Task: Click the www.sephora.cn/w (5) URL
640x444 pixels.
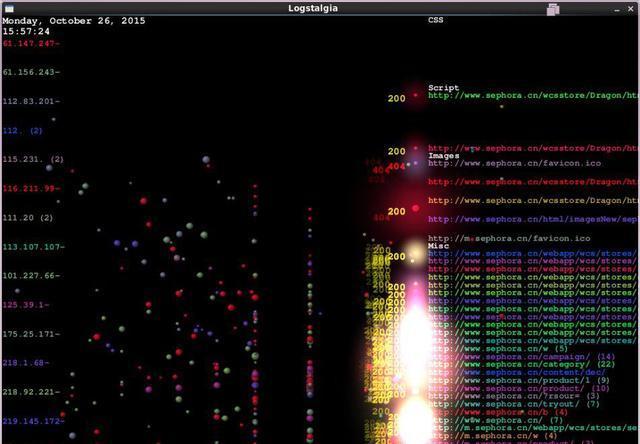Action: point(498,349)
